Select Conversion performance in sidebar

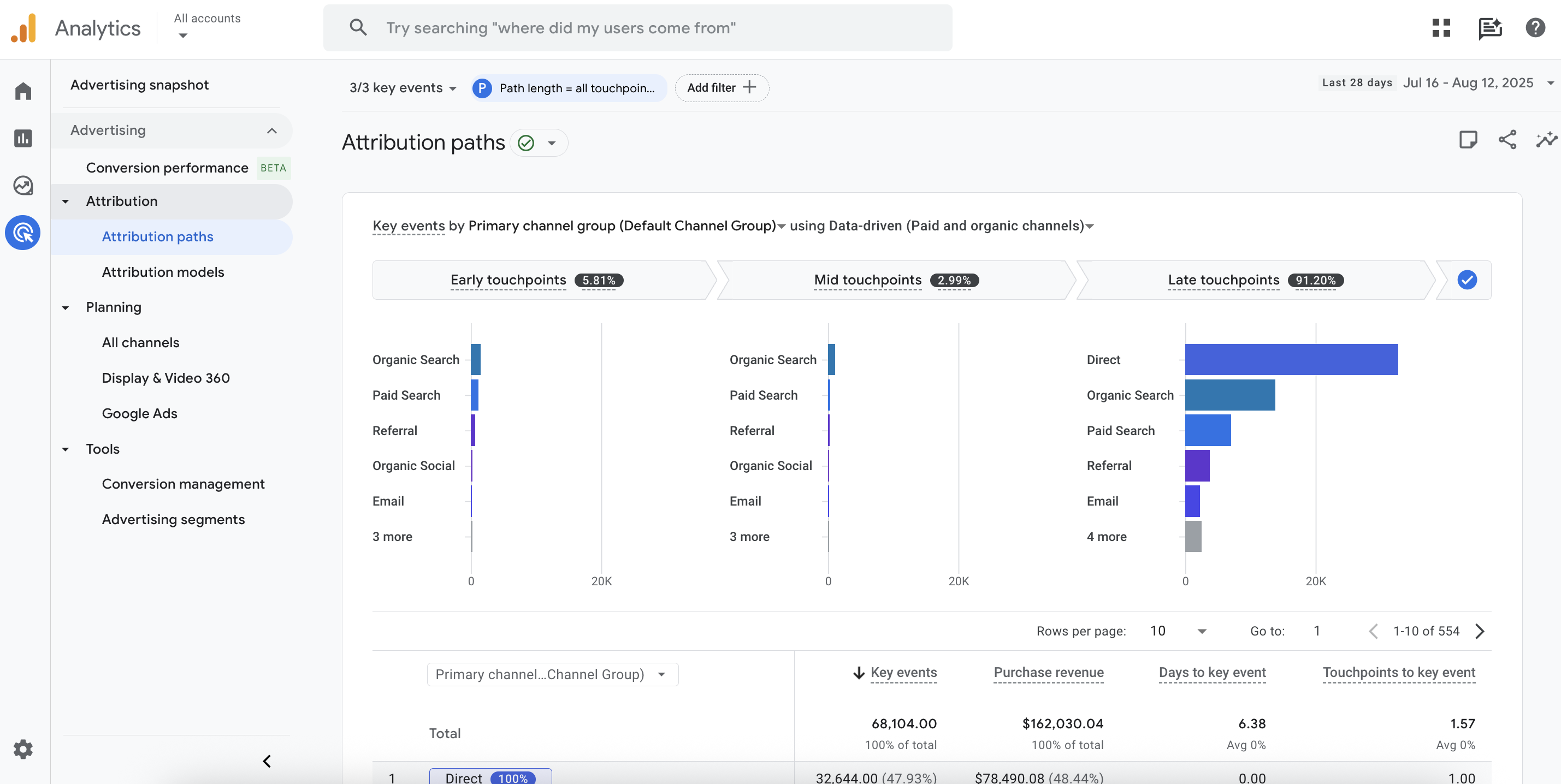pyautogui.click(x=167, y=168)
